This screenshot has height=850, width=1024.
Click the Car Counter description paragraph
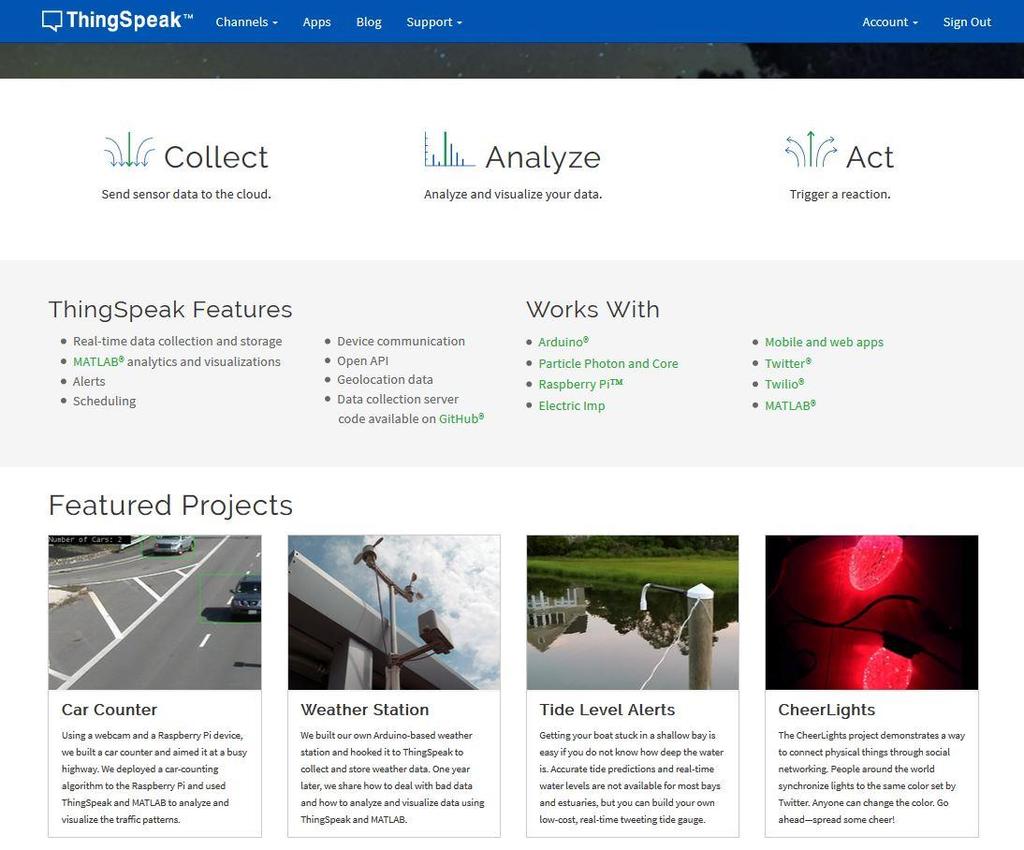[155, 777]
